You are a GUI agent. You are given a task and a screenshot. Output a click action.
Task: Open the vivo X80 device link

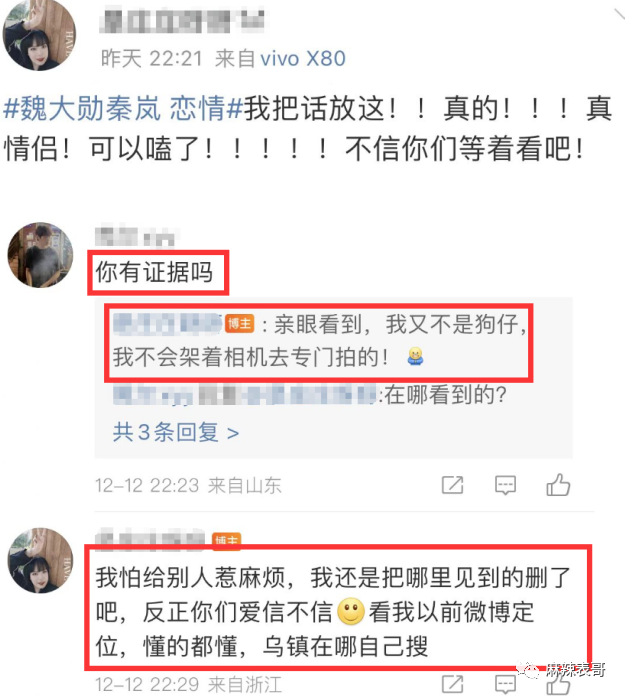point(303,59)
